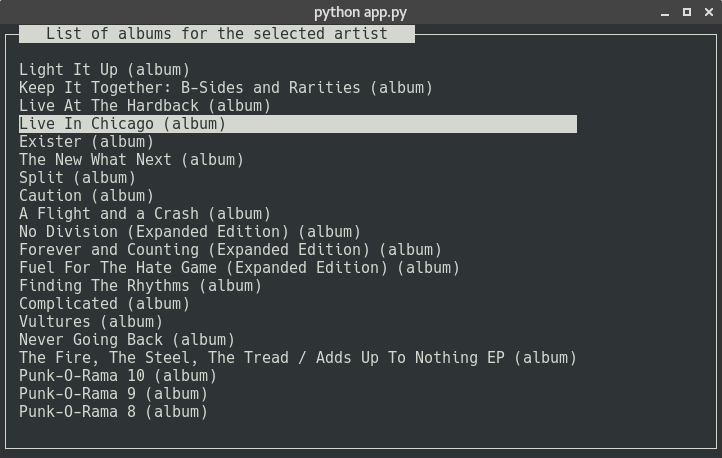722x458 pixels.
Task: Open The Fire, The Steel, The Tread EP
Action: (x=298, y=358)
